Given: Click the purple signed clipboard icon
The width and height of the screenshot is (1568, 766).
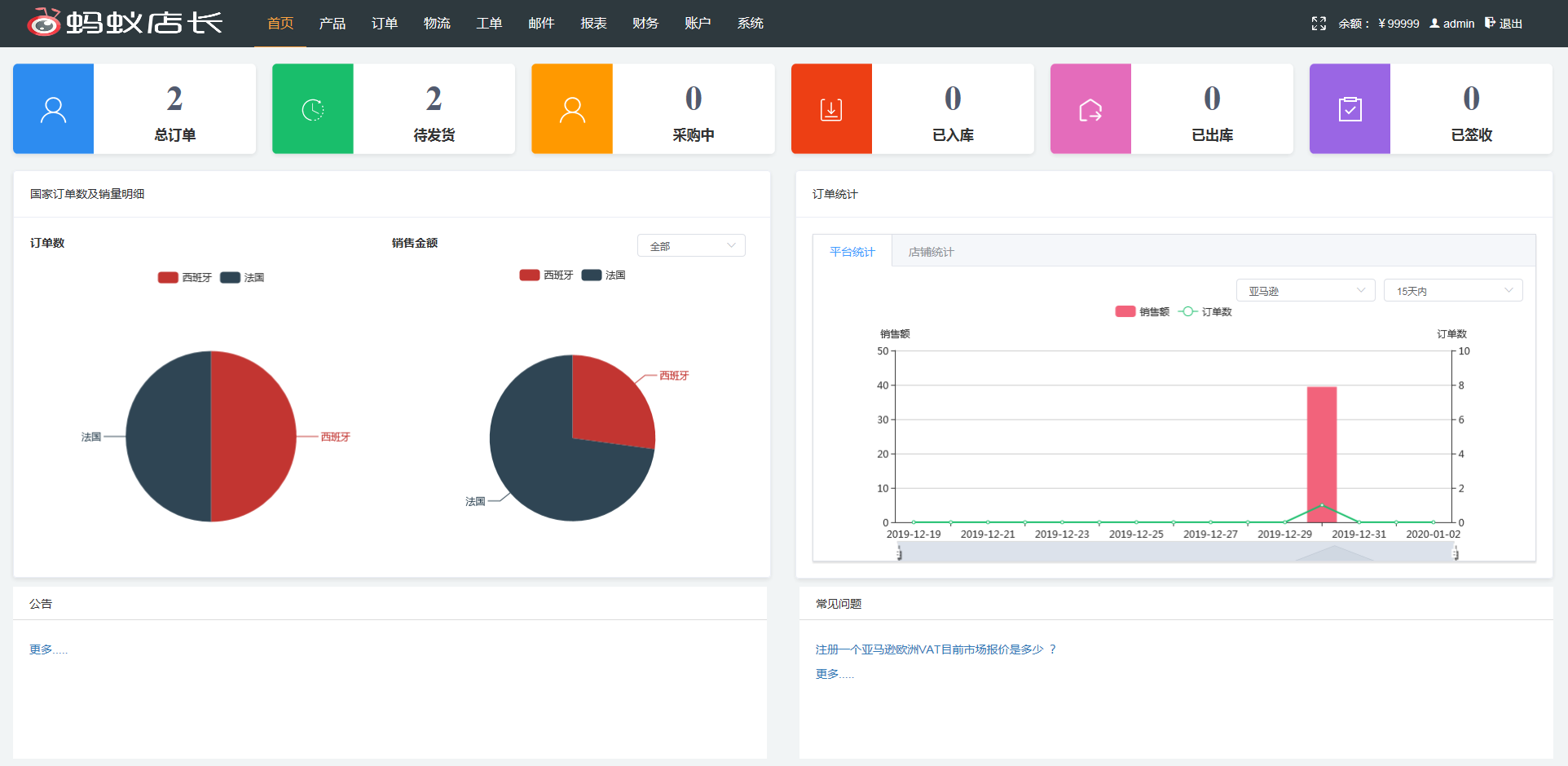Looking at the screenshot, I should click(1350, 109).
